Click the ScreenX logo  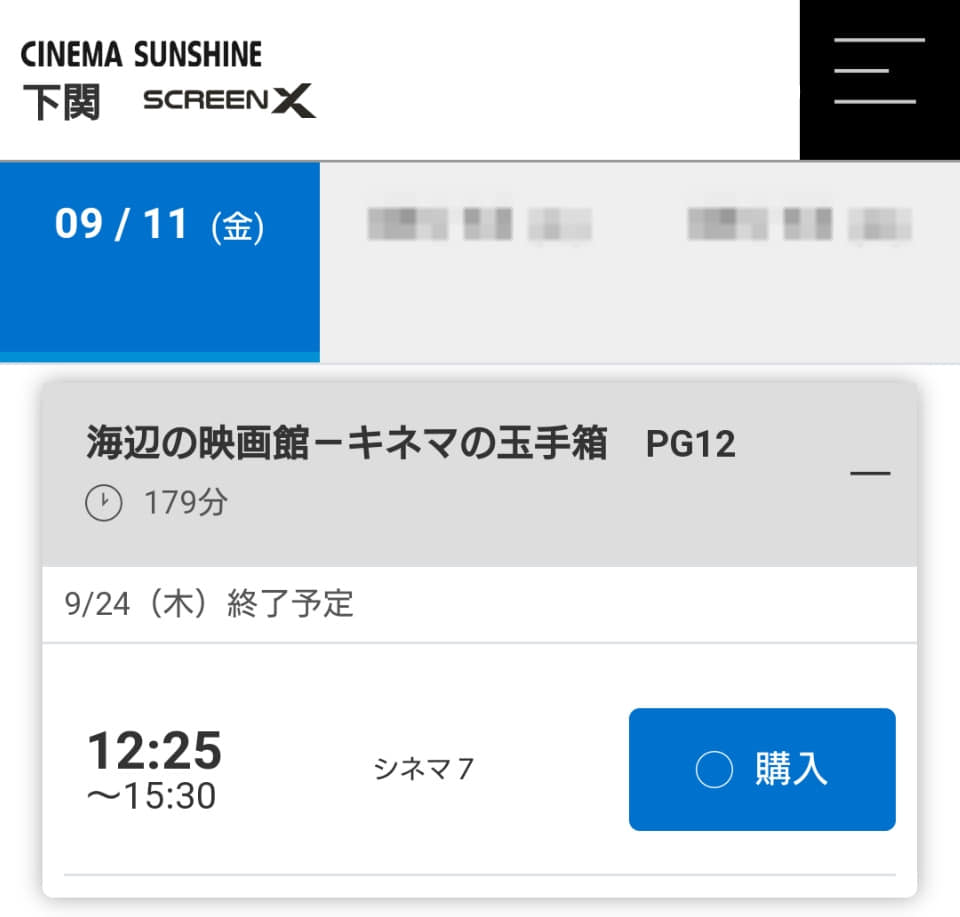230,100
